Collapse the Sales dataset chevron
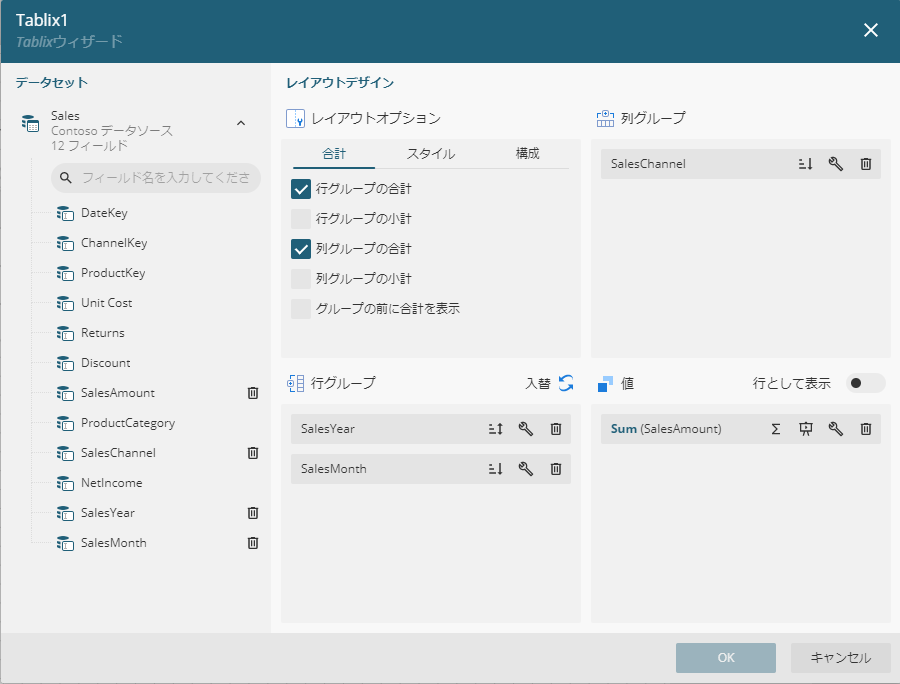This screenshot has height=684, width=900. pyautogui.click(x=240, y=123)
